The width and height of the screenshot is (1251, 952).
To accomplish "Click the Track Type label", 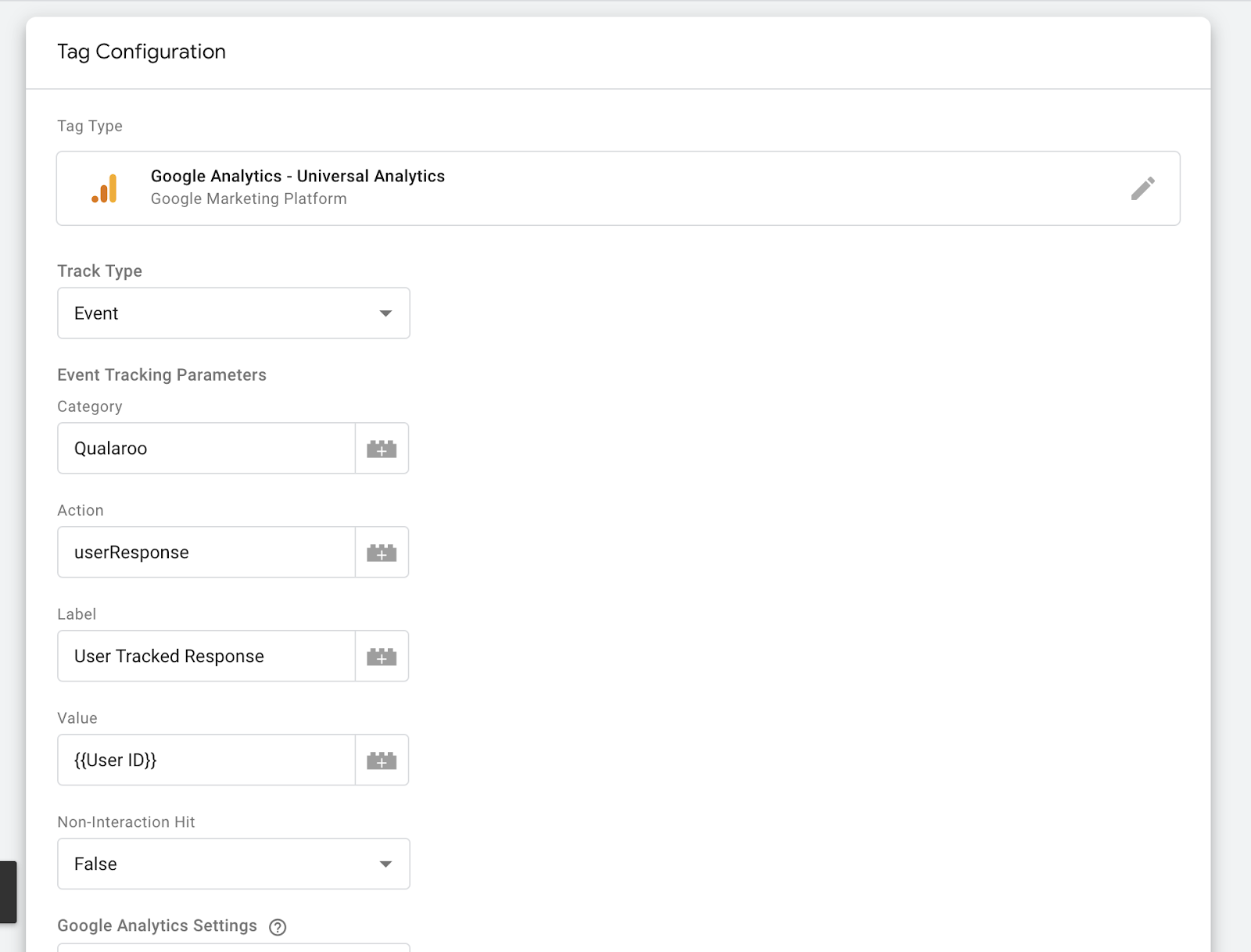I will tap(99, 271).
